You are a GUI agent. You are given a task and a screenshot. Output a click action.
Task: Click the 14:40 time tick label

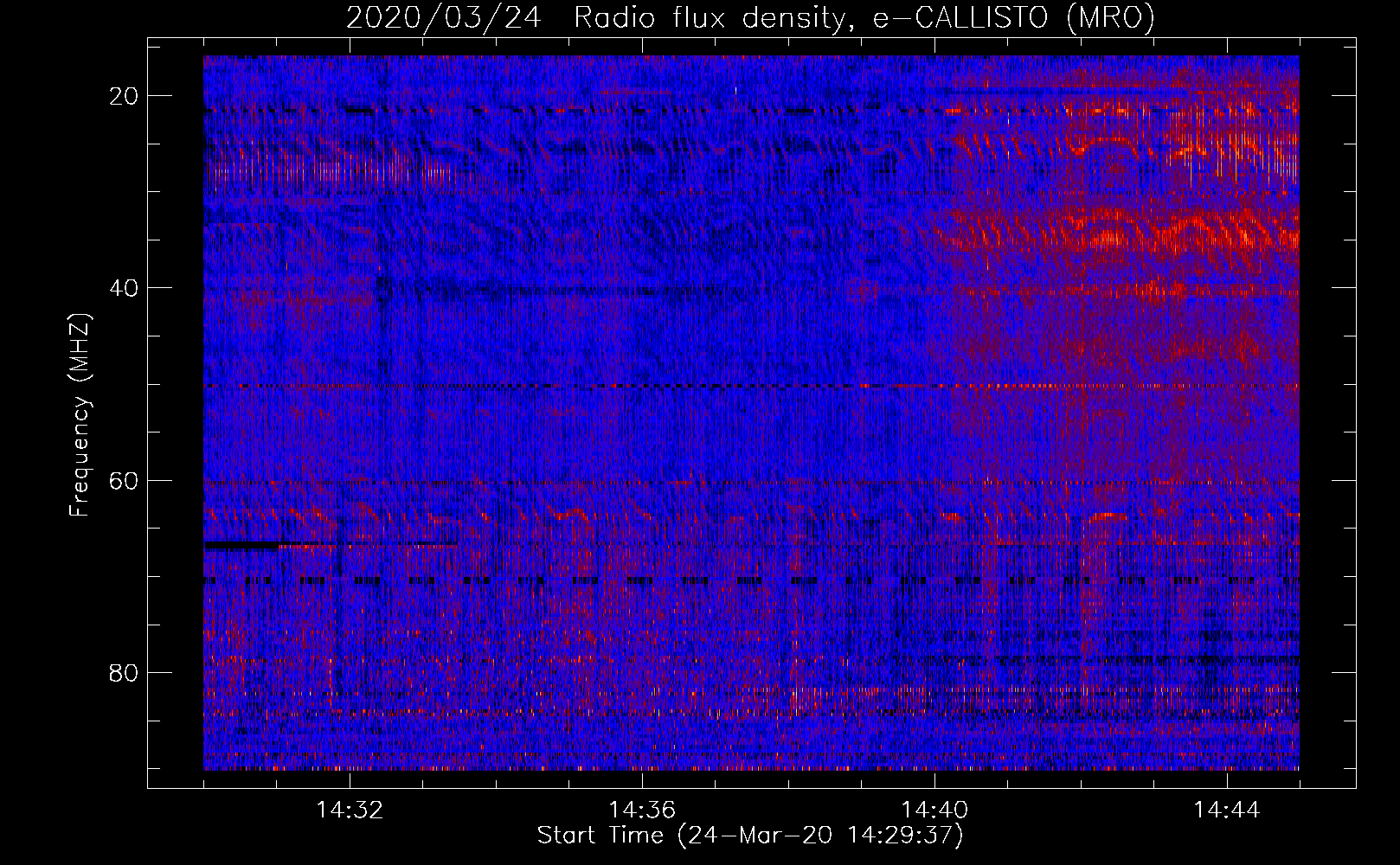point(934,811)
